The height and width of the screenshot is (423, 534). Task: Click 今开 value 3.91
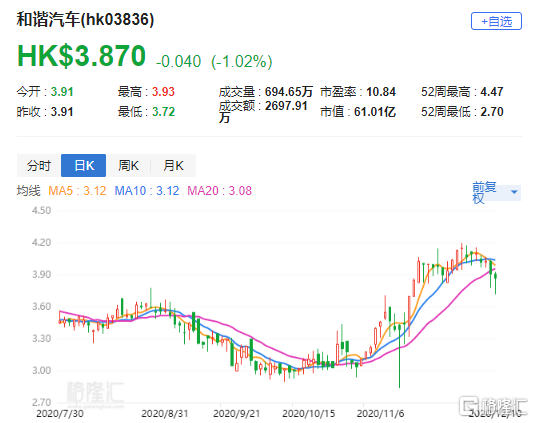pos(62,92)
